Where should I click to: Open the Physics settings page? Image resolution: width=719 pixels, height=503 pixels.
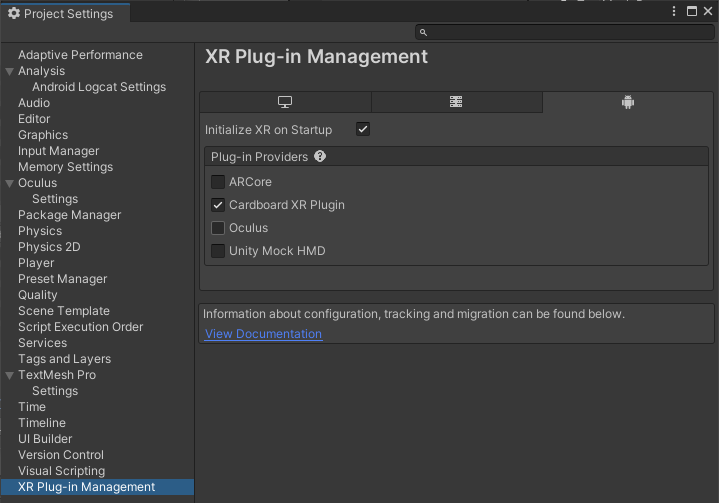click(x=40, y=231)
